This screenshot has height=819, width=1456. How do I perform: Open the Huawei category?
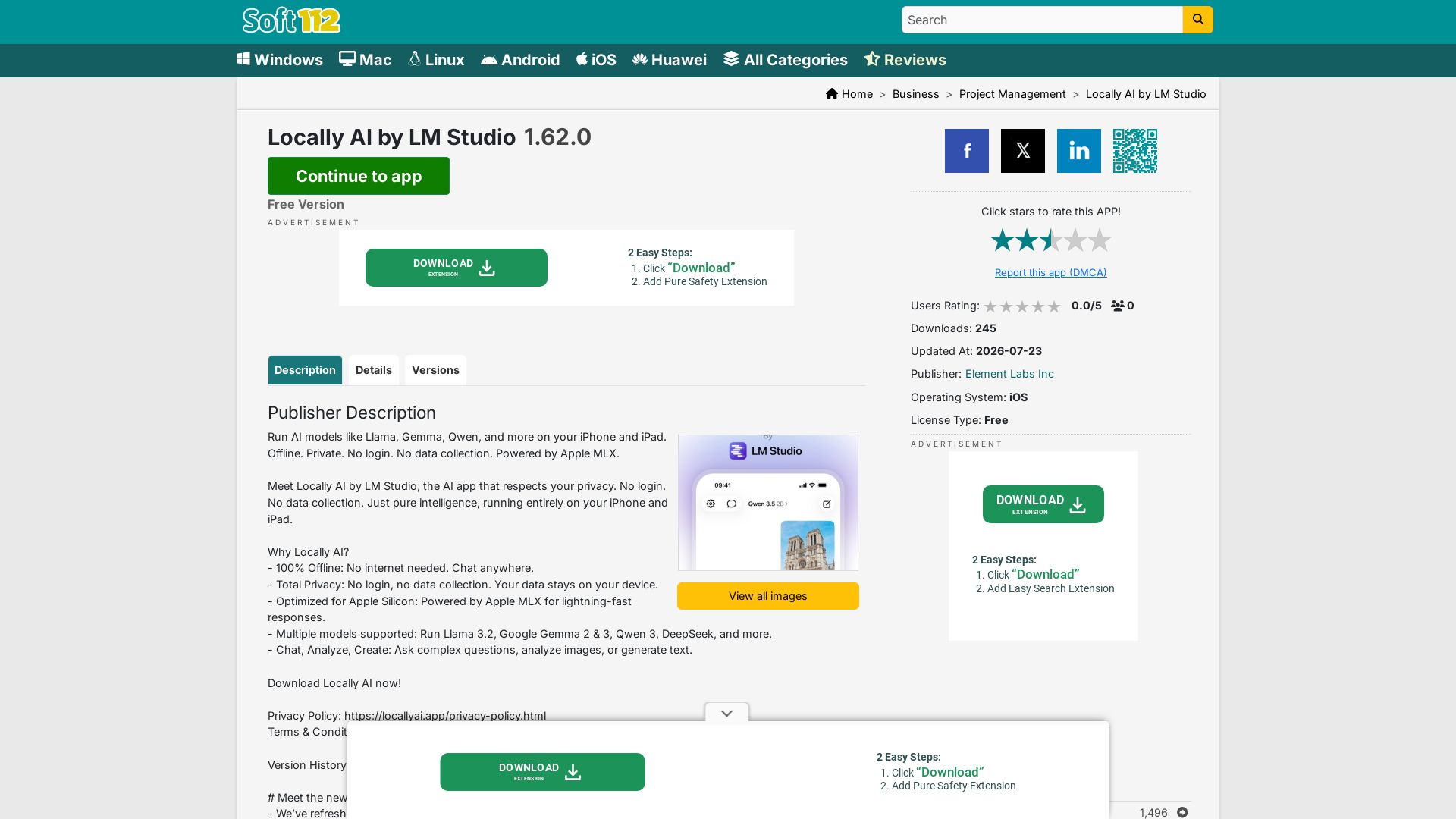[x=670, y=60]
